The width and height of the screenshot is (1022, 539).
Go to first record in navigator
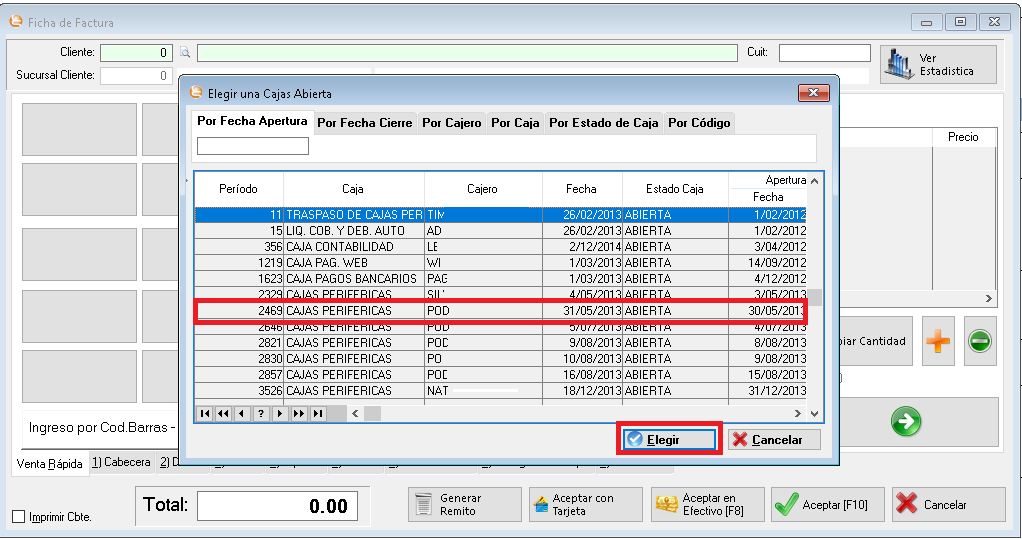pos(205,413)
